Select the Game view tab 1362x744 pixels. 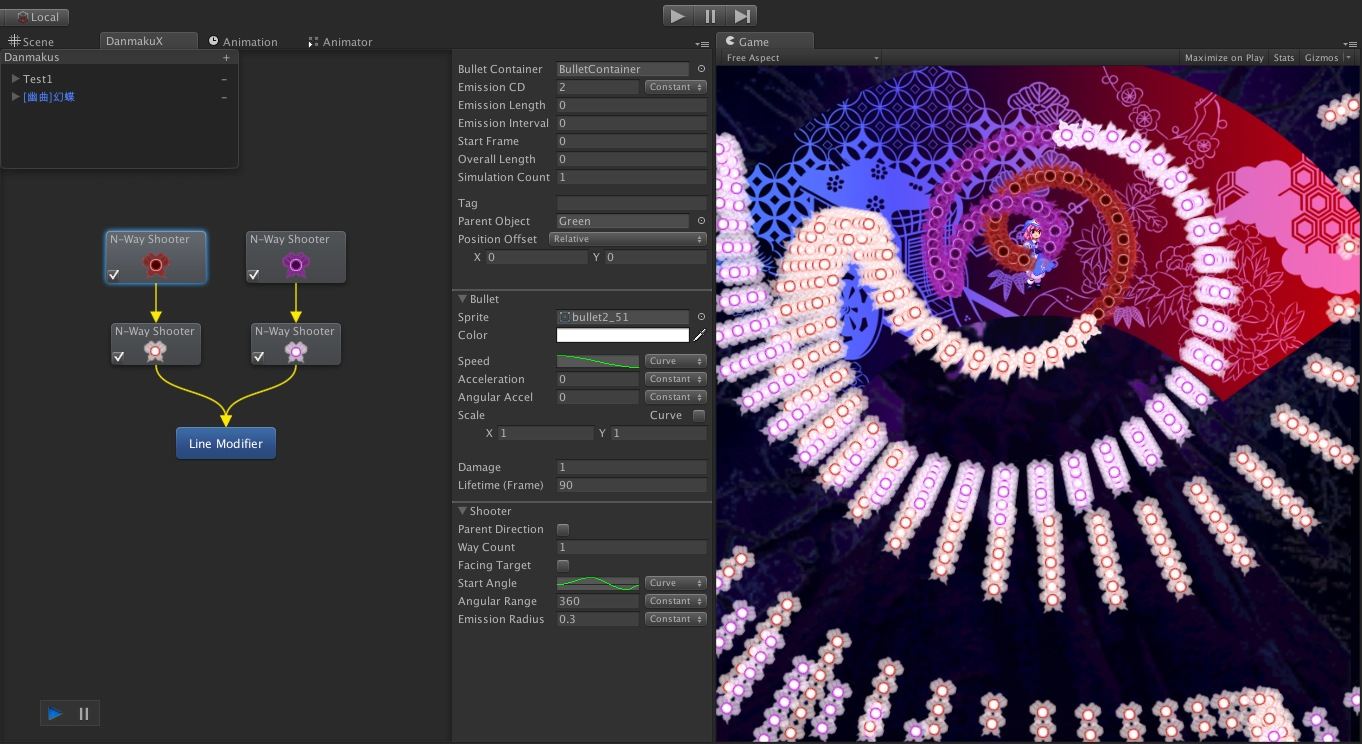click(765, 41)
